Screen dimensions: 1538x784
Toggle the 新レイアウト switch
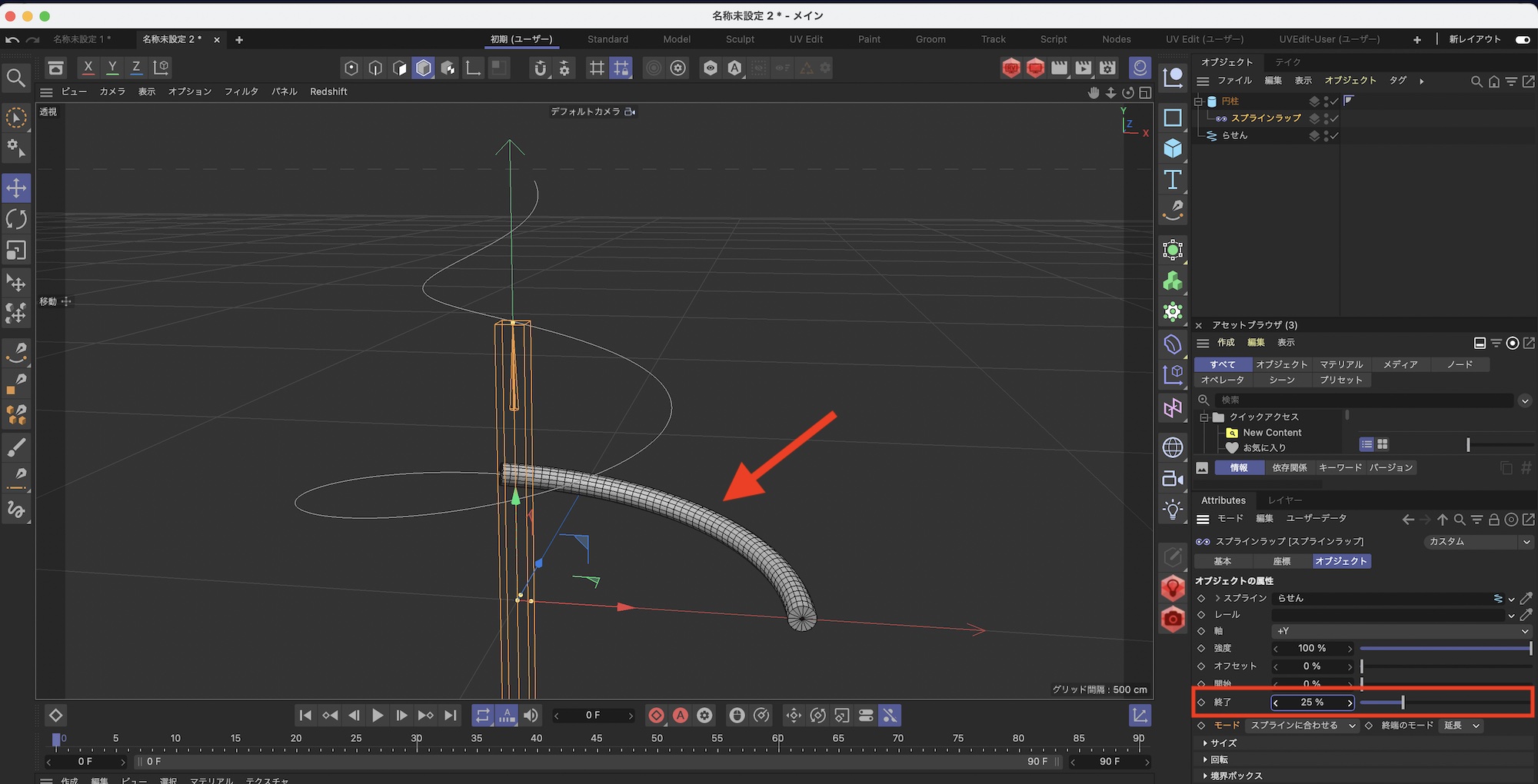click(1522, 39)
